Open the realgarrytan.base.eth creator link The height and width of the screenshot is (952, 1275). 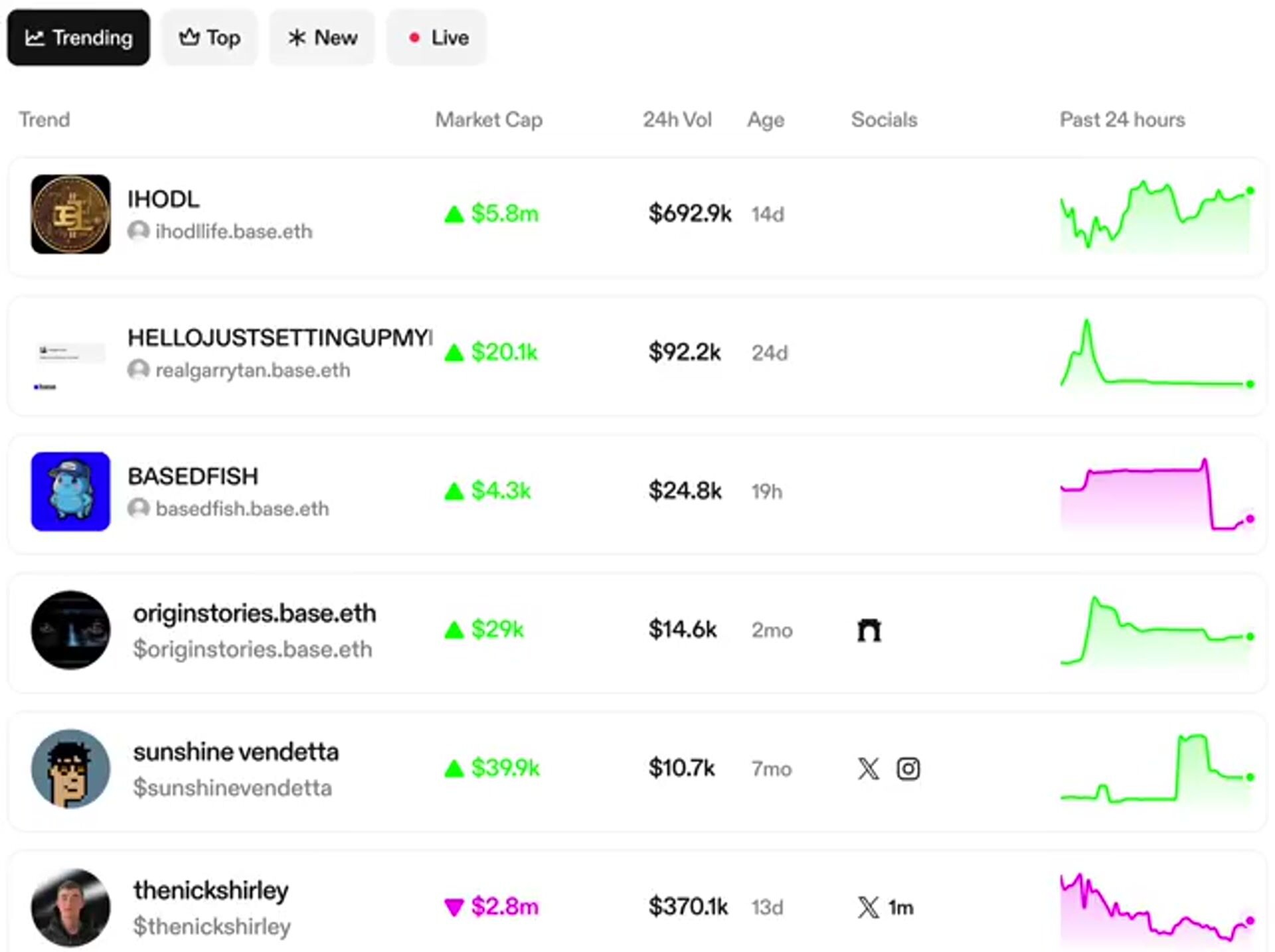252,370
